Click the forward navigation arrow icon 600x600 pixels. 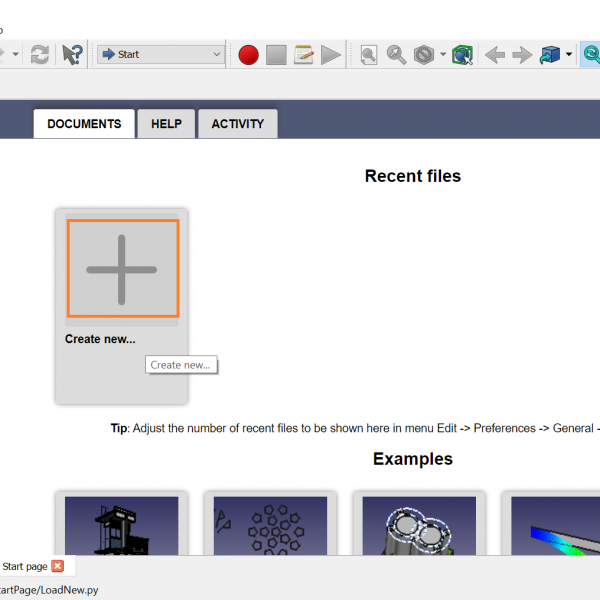coord(522,54)
